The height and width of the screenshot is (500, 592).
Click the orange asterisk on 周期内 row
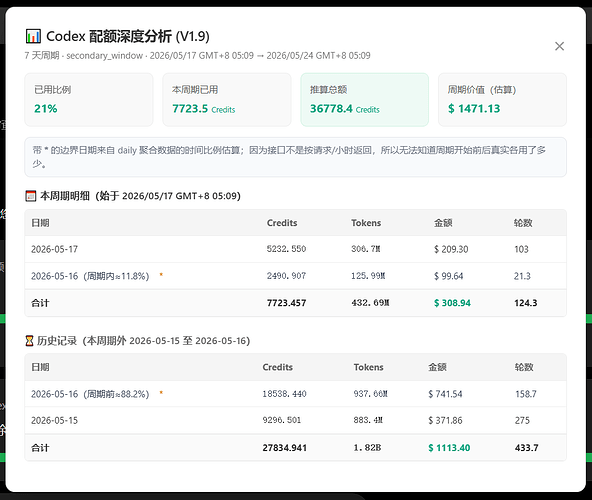point(161,275)
